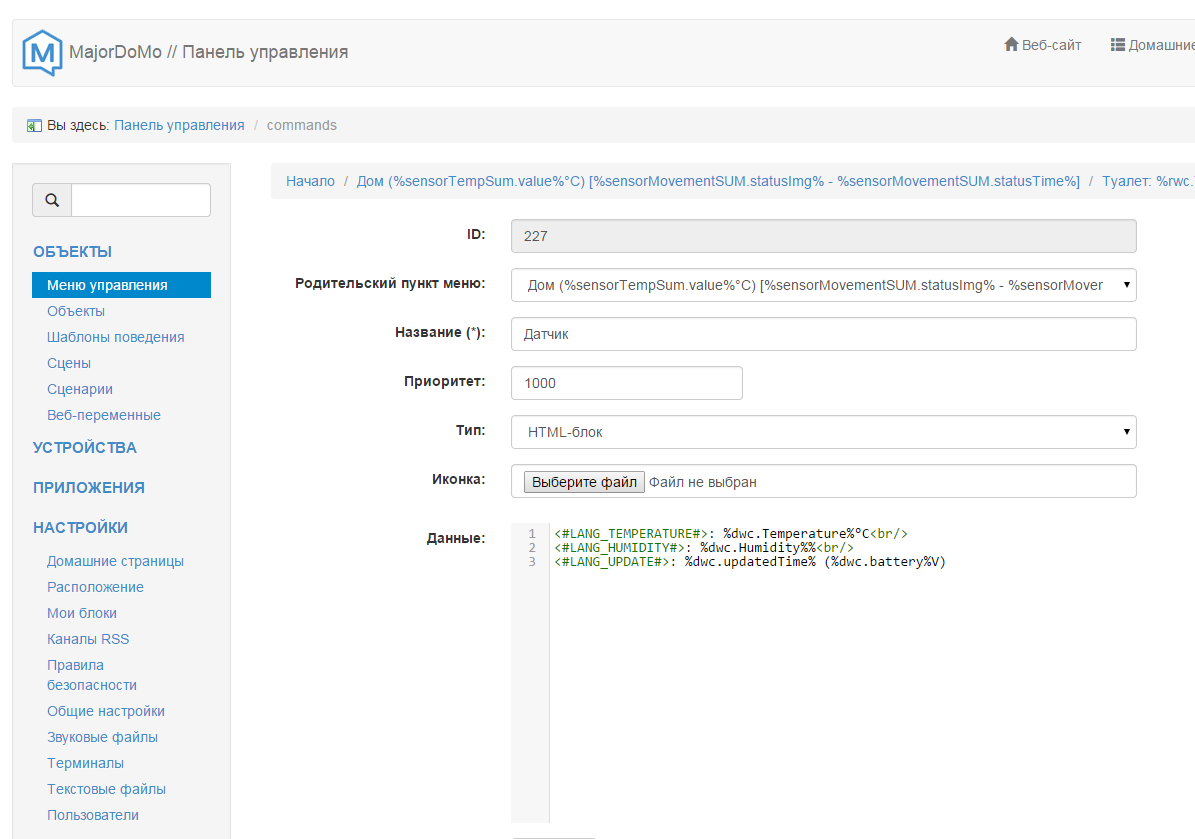Expand the УСТРОЙСТВА sidebar section
Viewport: 1195px width, 839px height.
(85, 447)
